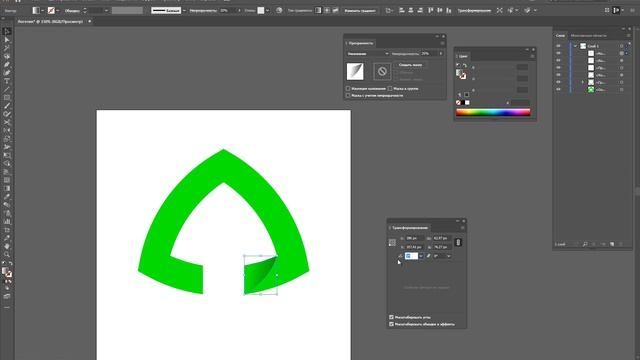Select the Magic Wand tool
The height and width of the screenshot is (360, 640).
pyautogui.click(x=7, y=48)
